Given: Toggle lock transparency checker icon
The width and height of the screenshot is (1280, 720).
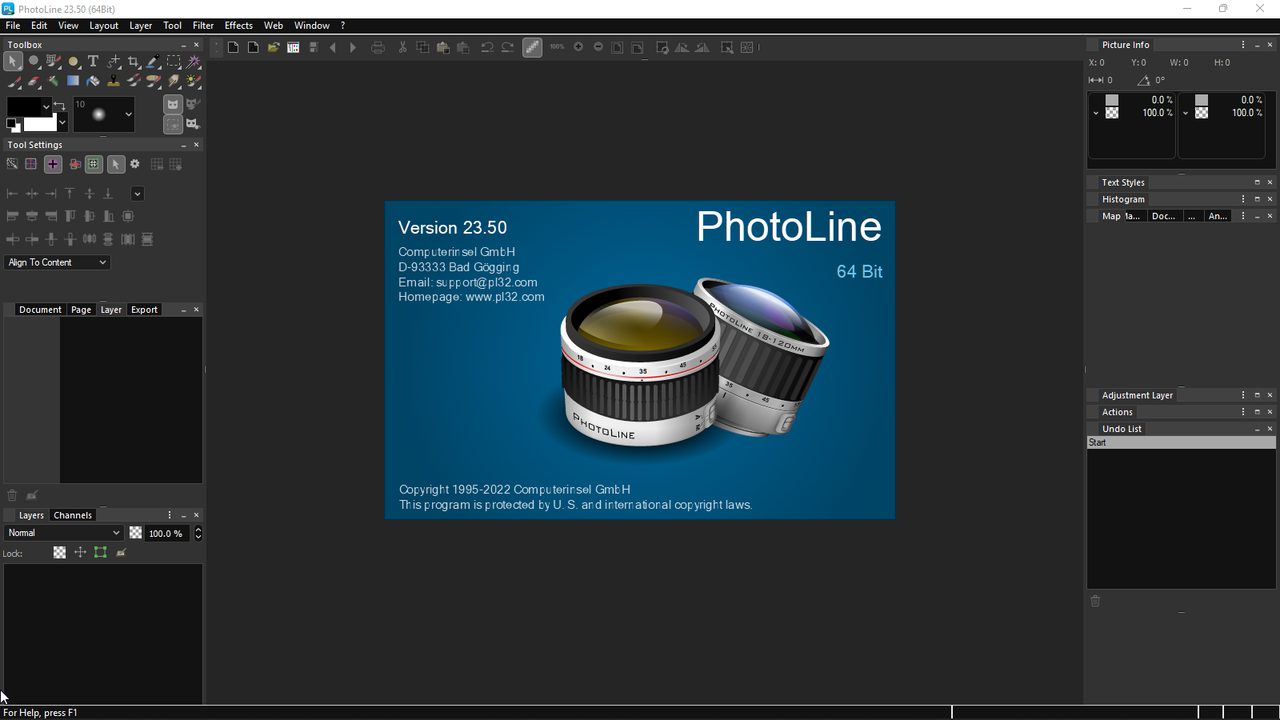Looking at the screenshot, I should tap(60, 552).
